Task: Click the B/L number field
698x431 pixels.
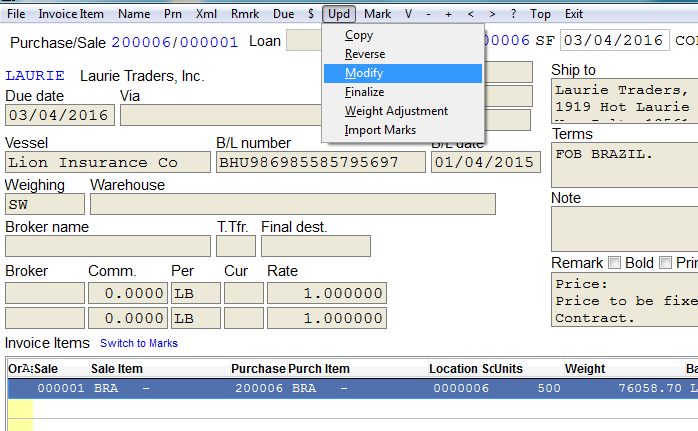Action: tap(321, 162)
